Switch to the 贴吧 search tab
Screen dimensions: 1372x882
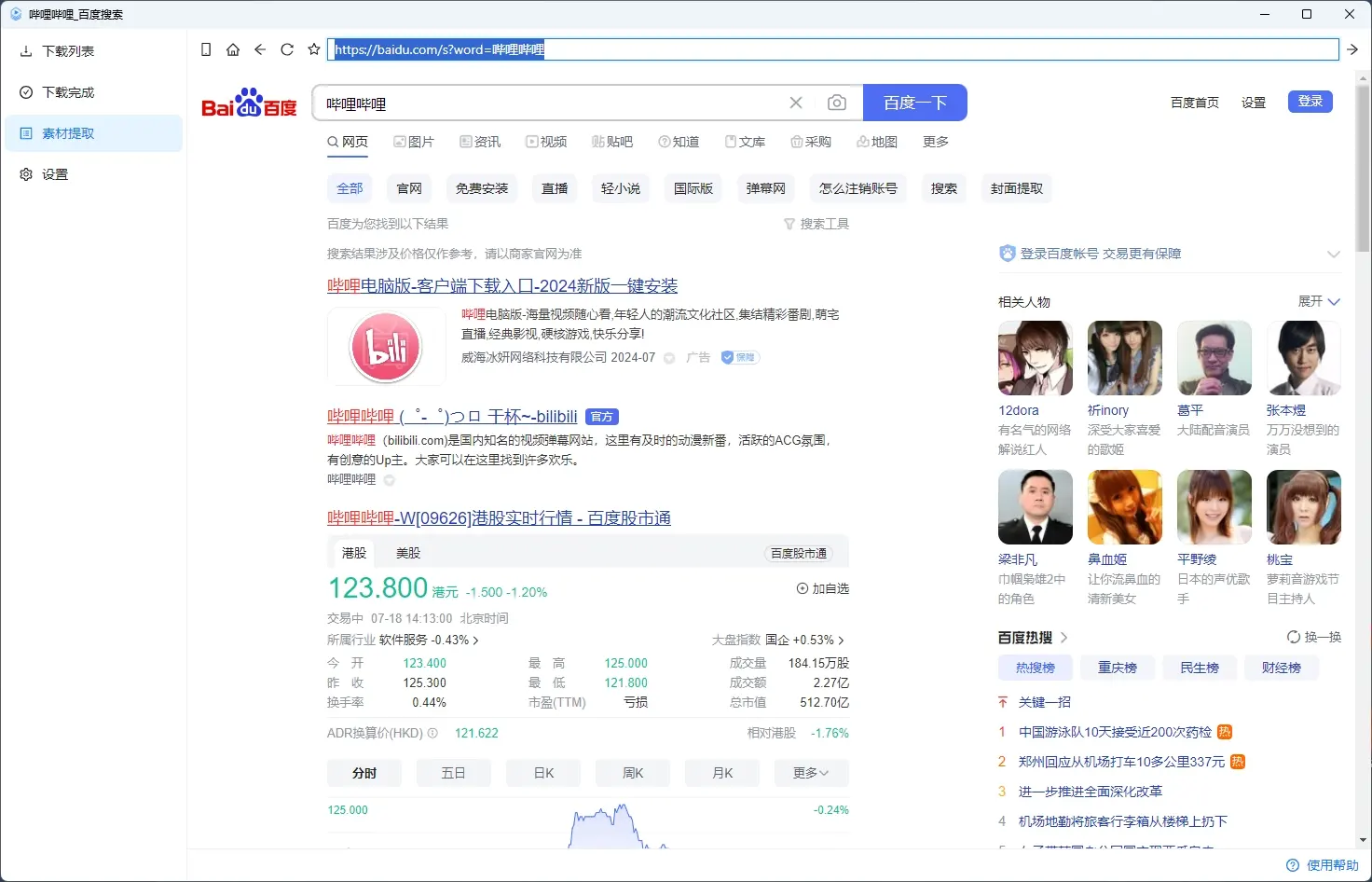tap(612, 142)
